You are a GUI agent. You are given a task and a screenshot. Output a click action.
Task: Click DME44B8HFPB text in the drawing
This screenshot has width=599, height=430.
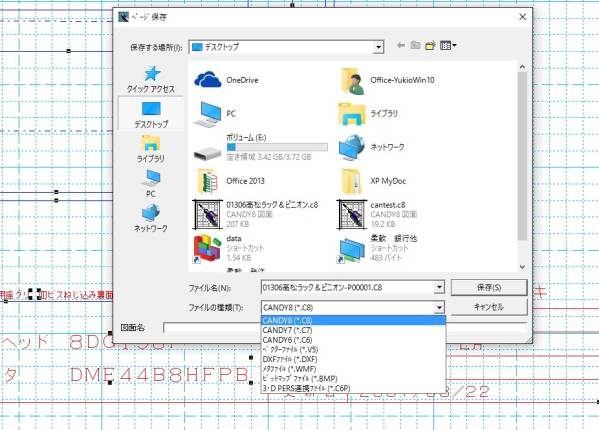(x=160, y=375)
